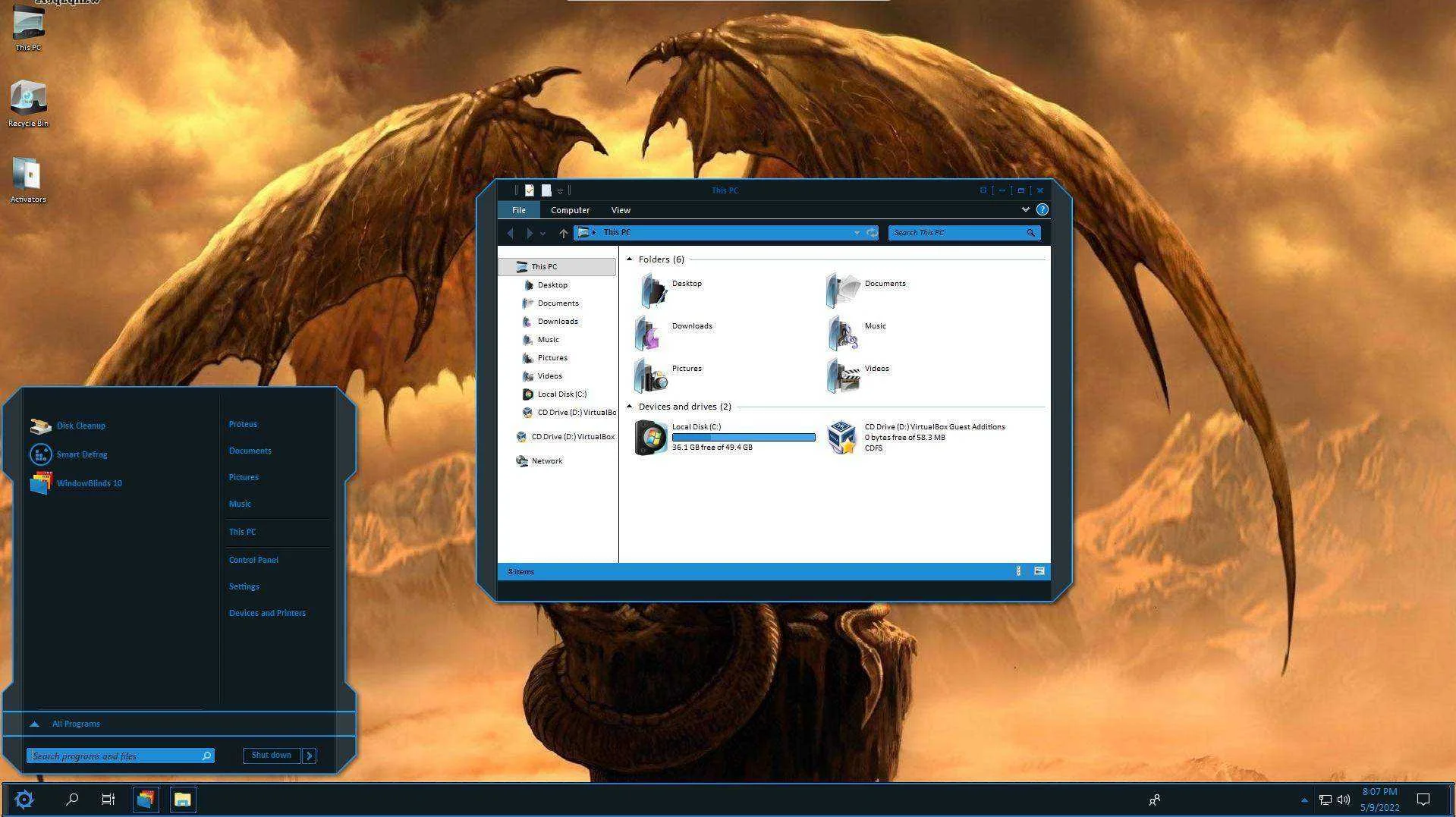Open the Computer ribbon tab
1456x817 pixels.
570,210
